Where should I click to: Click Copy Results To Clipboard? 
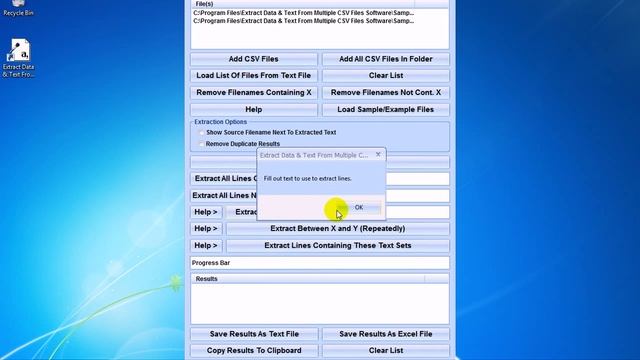tap(254, 351)
